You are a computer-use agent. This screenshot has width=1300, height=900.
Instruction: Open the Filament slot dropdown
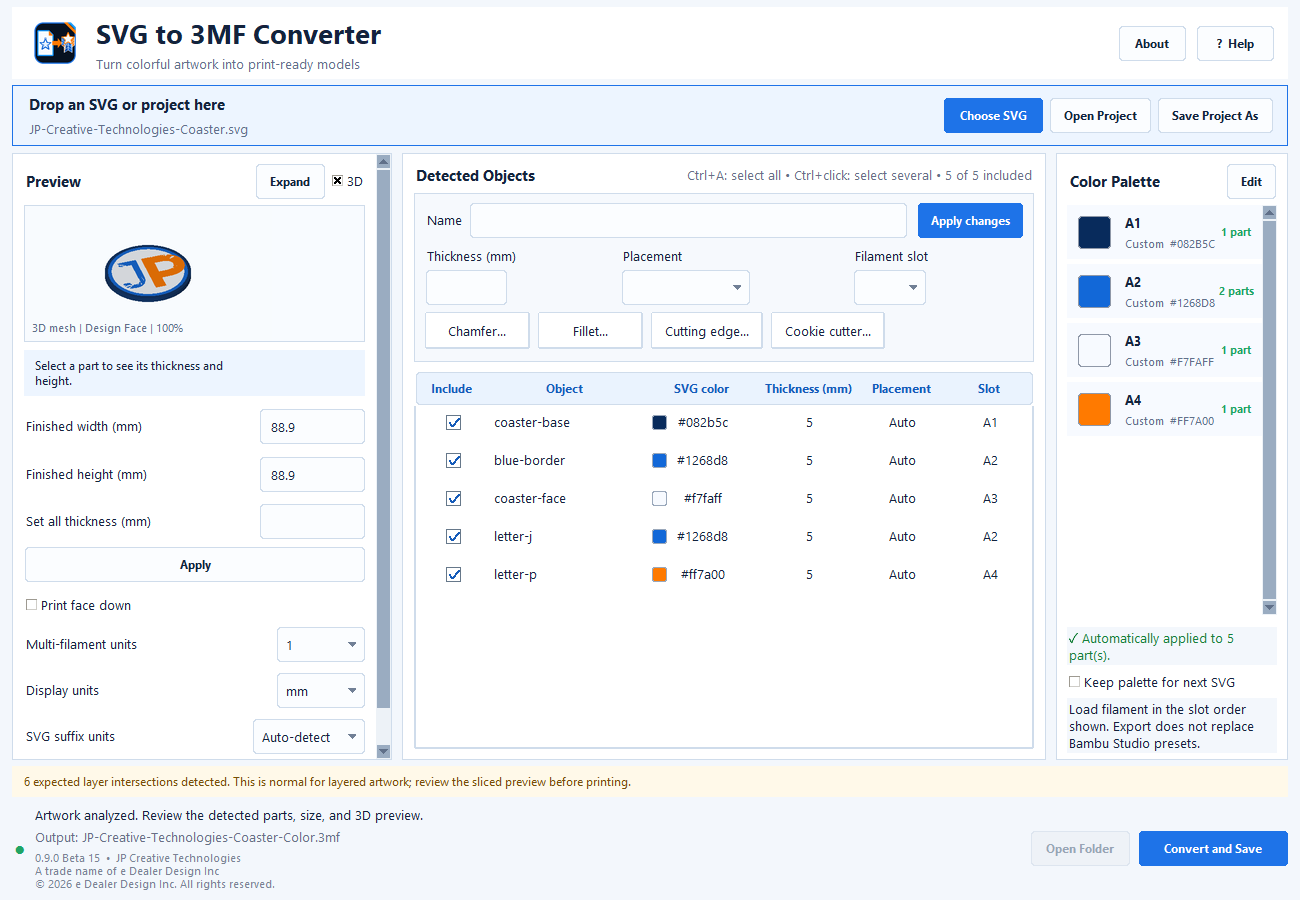pos(890,288)
